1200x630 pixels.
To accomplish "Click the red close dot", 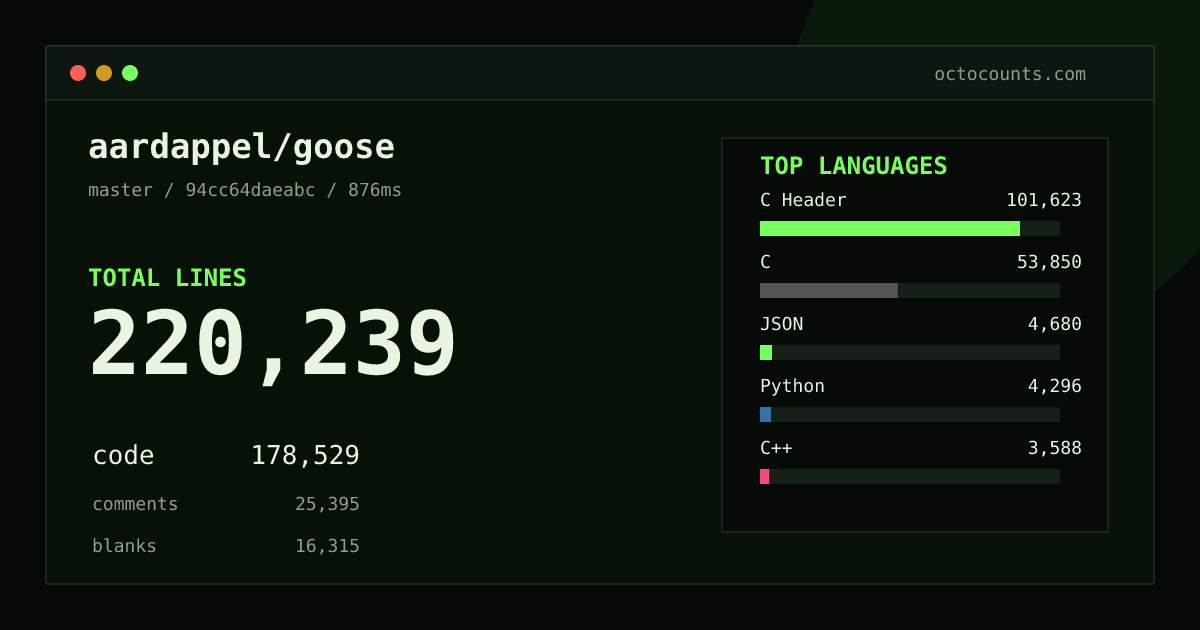I will pyautogui.click(x=78, y=73).
